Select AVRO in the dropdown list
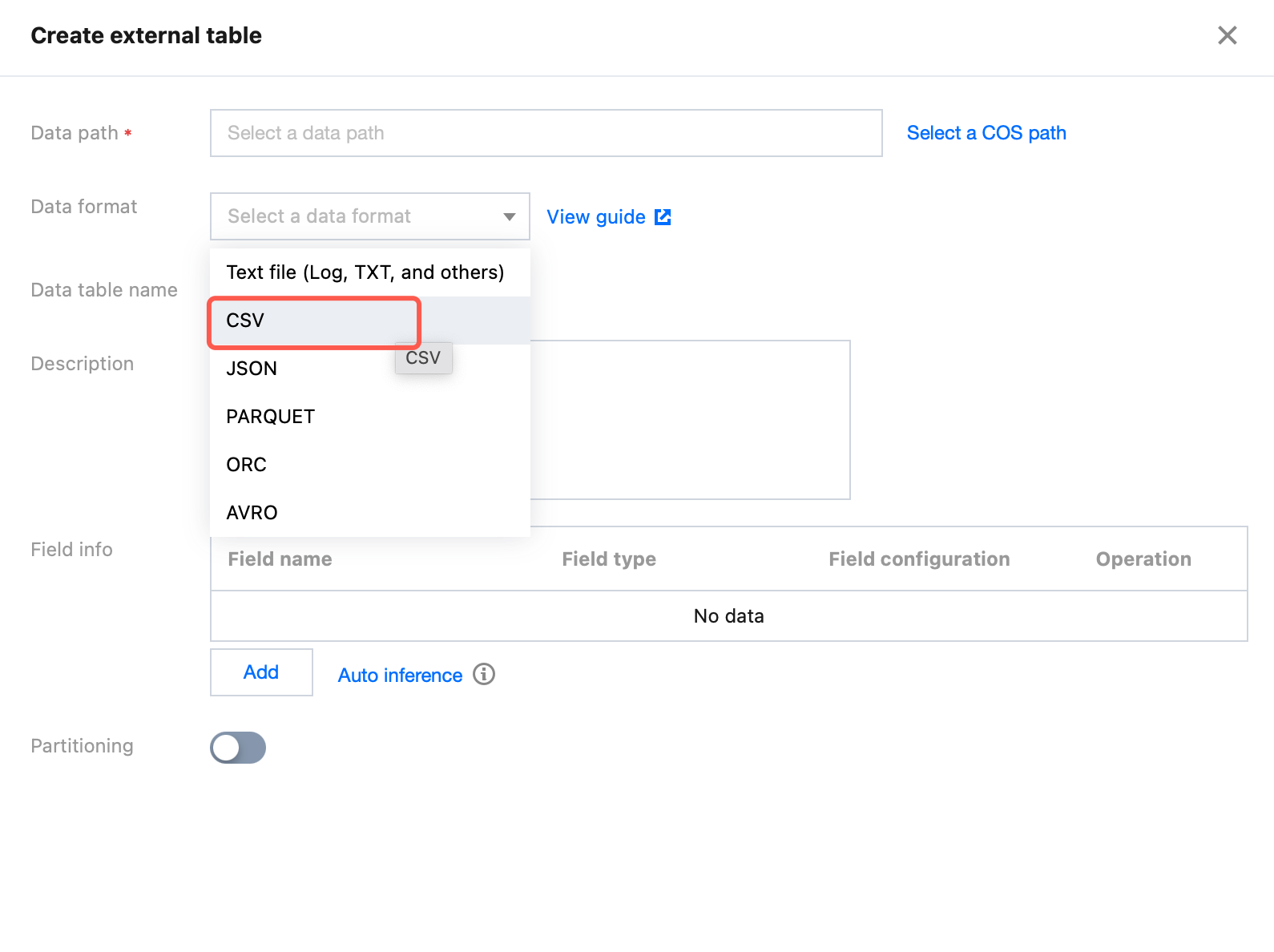Image resolution: width=1274 pixels, height=952 pixels. (252, 513)
